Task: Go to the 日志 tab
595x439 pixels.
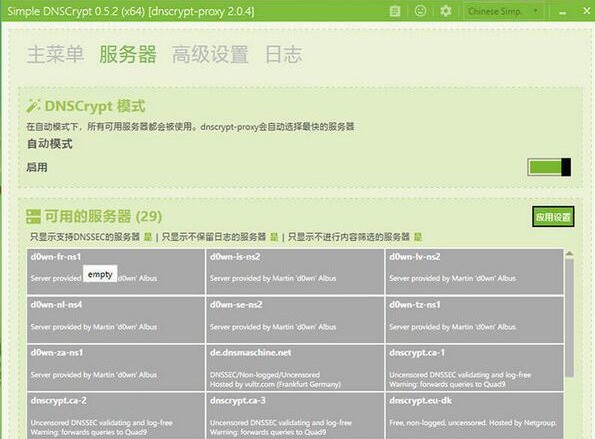Action: [283, 54]
